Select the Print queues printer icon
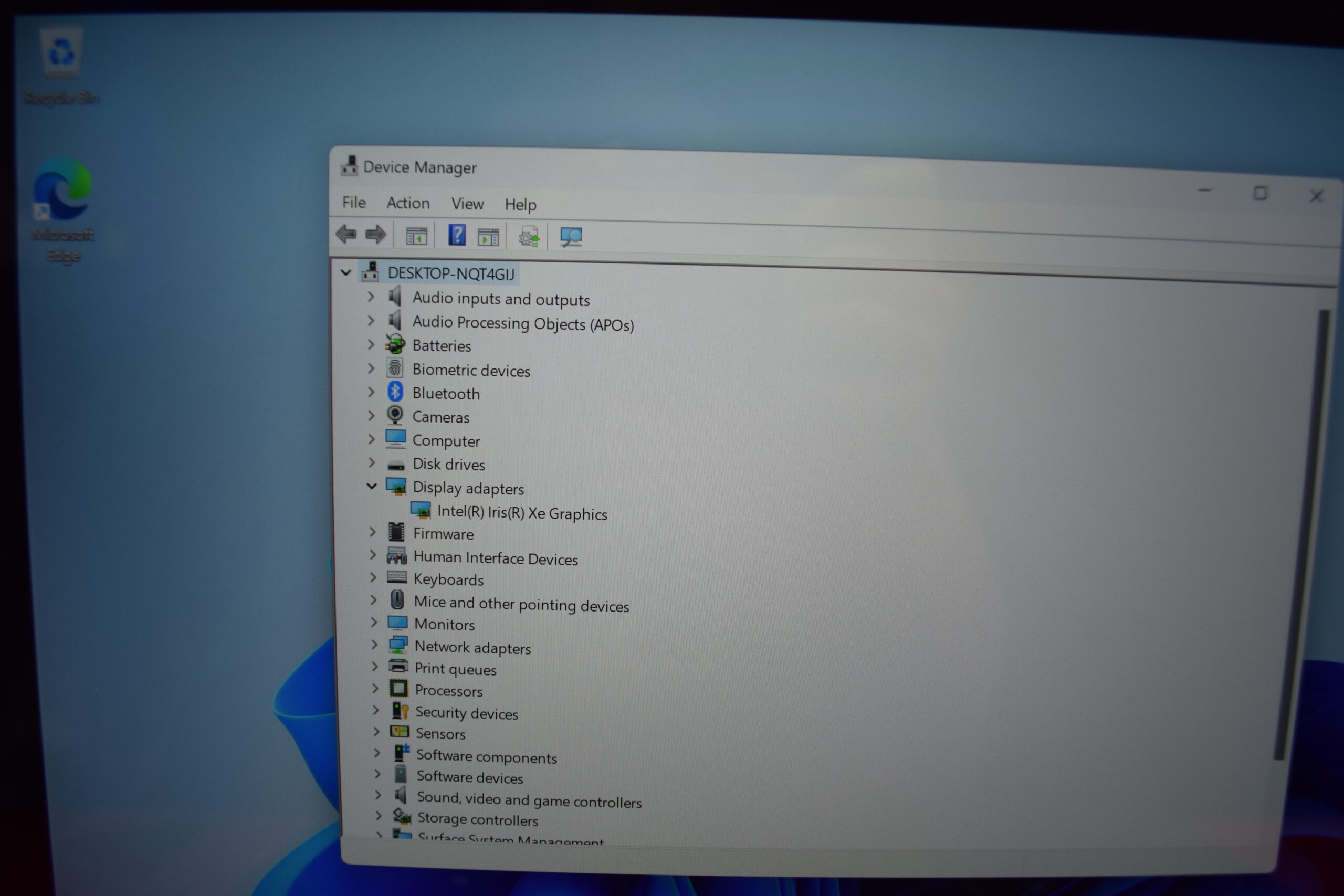 (398, 667)
